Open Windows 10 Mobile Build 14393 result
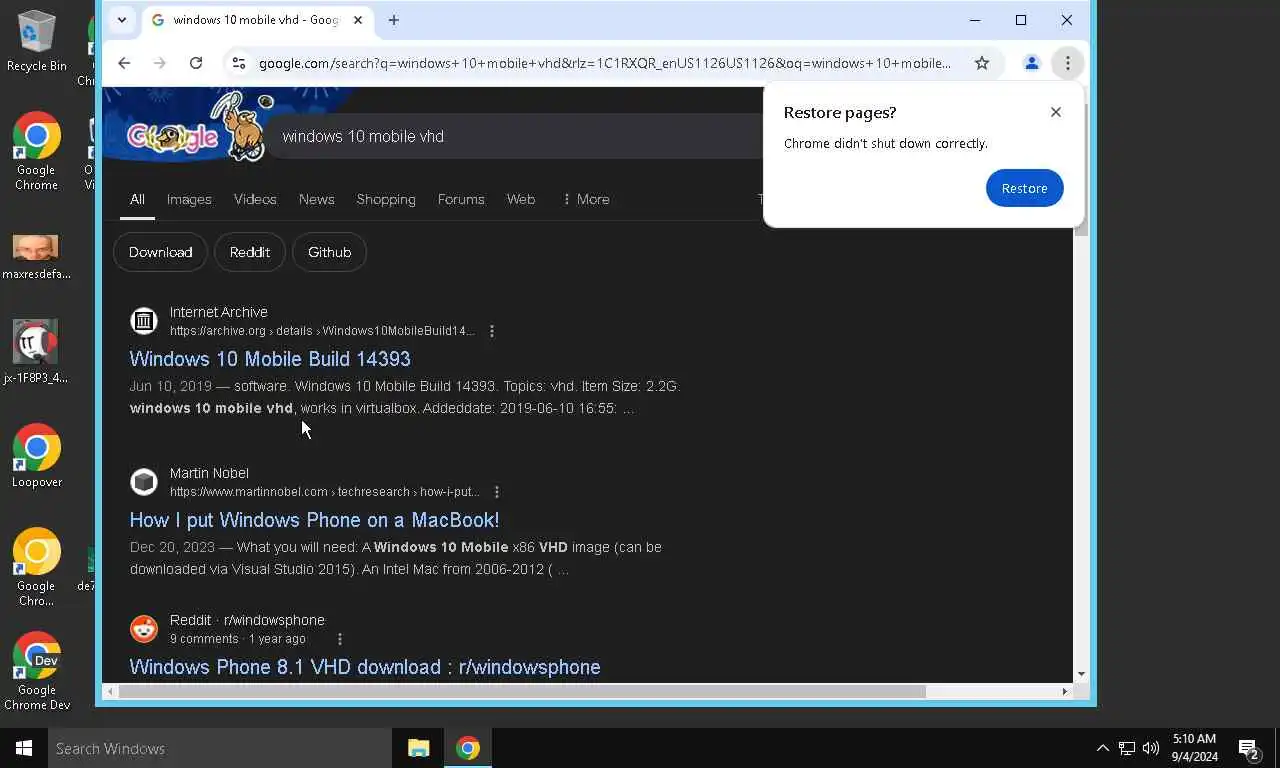1280x768 pixels. point(270,359)
